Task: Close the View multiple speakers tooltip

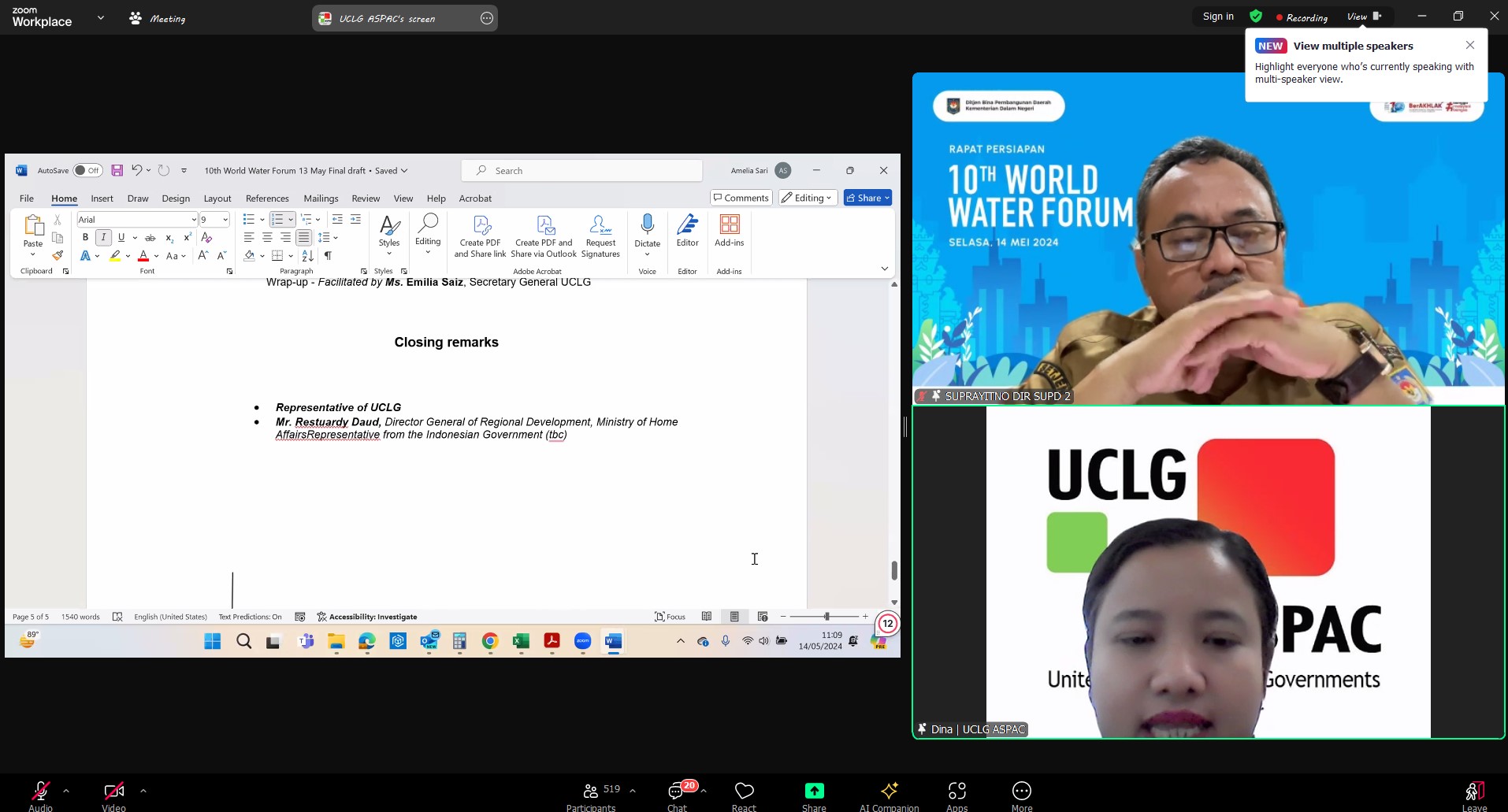Action: [x=1470, y=45]
